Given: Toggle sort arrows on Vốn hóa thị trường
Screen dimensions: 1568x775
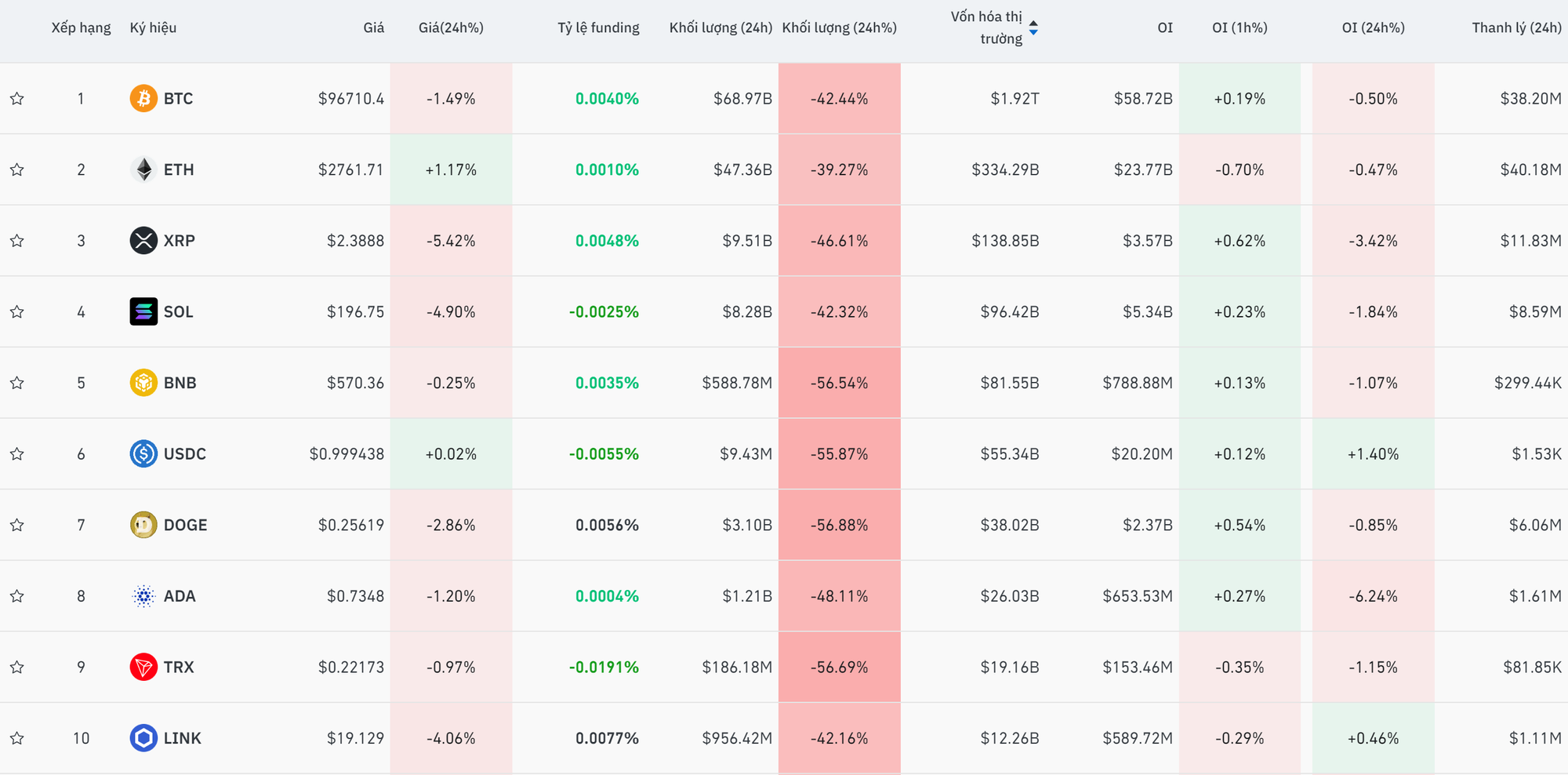Looking at the screenshot, I should tap(1033, 28).
